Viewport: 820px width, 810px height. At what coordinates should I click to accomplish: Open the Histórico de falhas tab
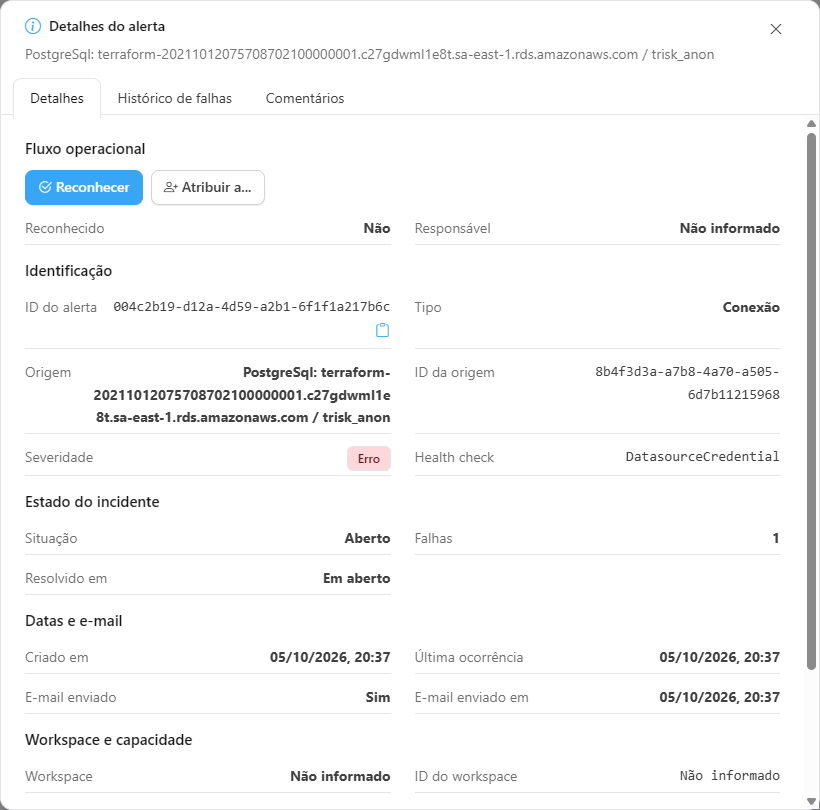(175, 98)
